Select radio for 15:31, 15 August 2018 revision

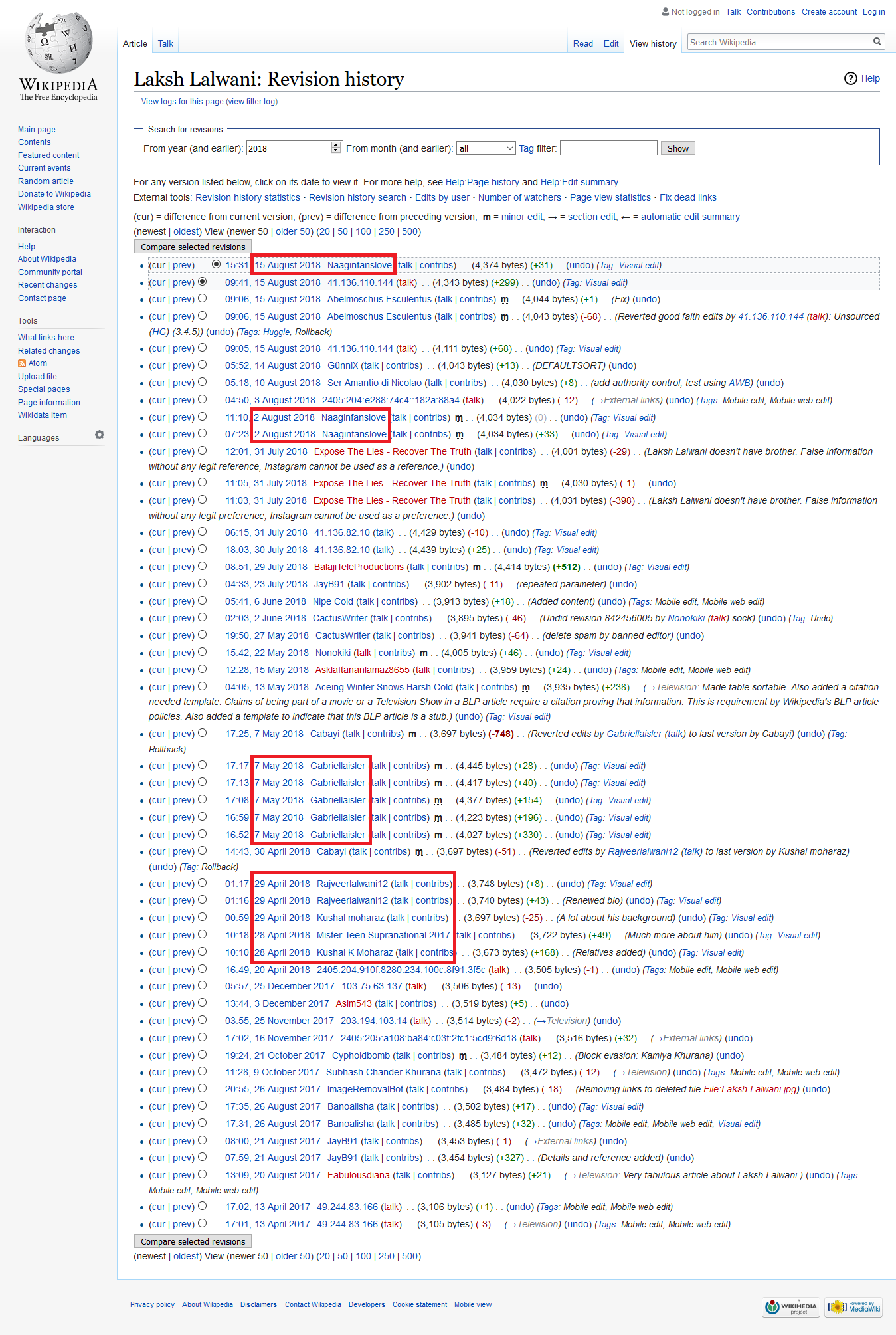pos(216,264)
